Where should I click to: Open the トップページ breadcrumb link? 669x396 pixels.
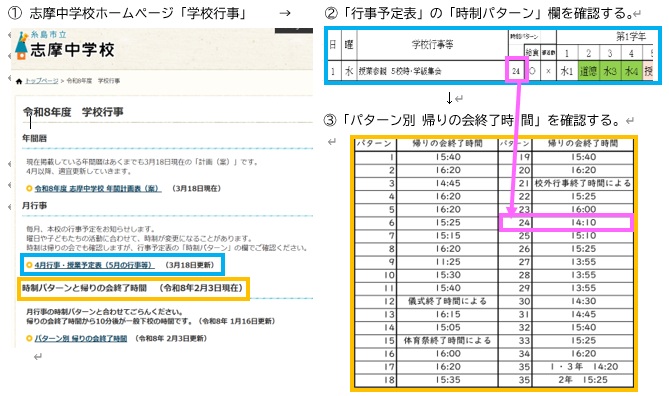pyautogui.click(x=41, y=81)
